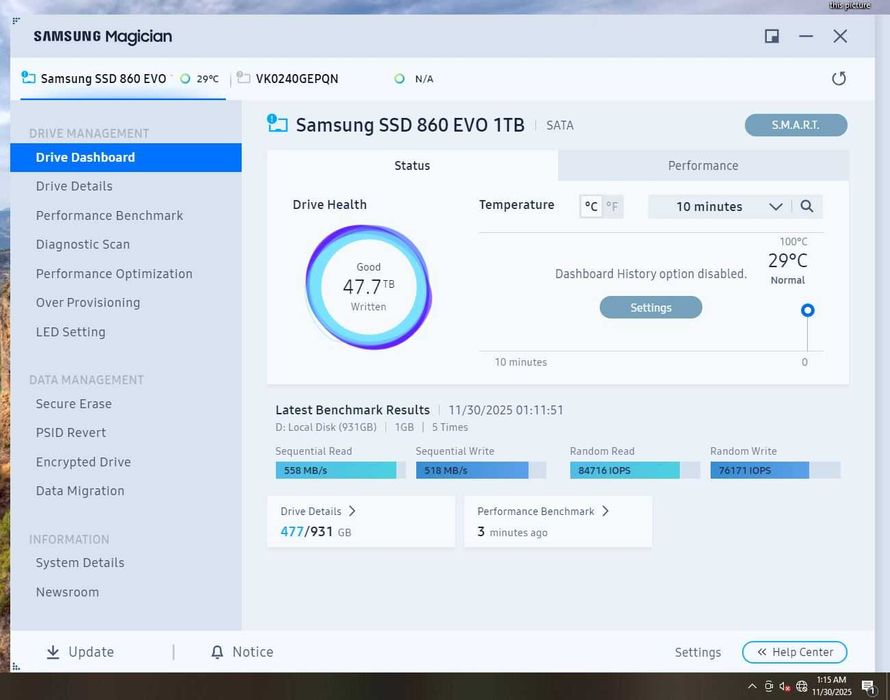
Task: Open Encrypted Drive in sidebar
Action: pyautogui.click(x=83, y=462)
